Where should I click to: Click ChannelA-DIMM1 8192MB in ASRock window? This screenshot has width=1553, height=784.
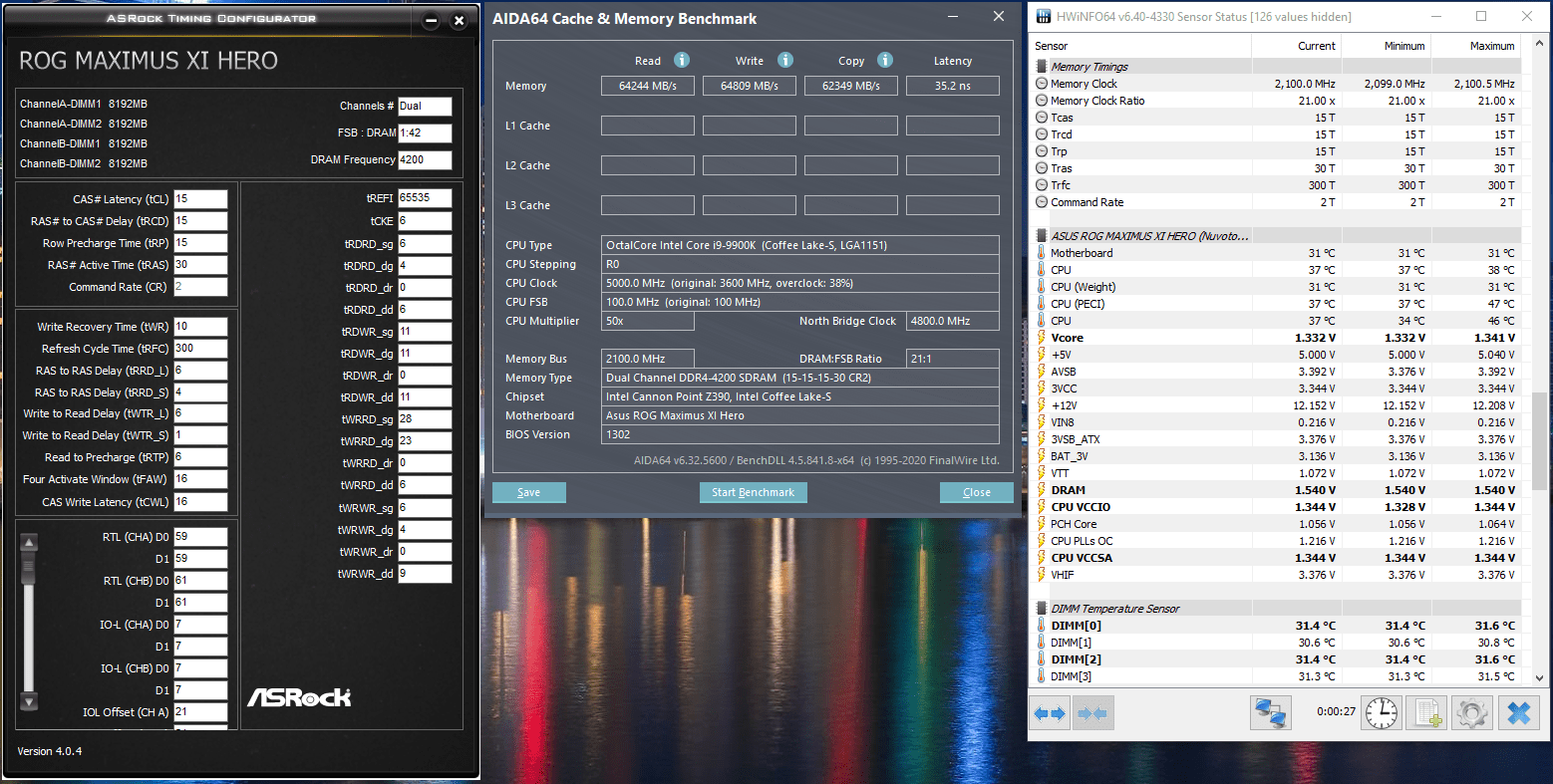pyautogui.click(x=84, y=104)
